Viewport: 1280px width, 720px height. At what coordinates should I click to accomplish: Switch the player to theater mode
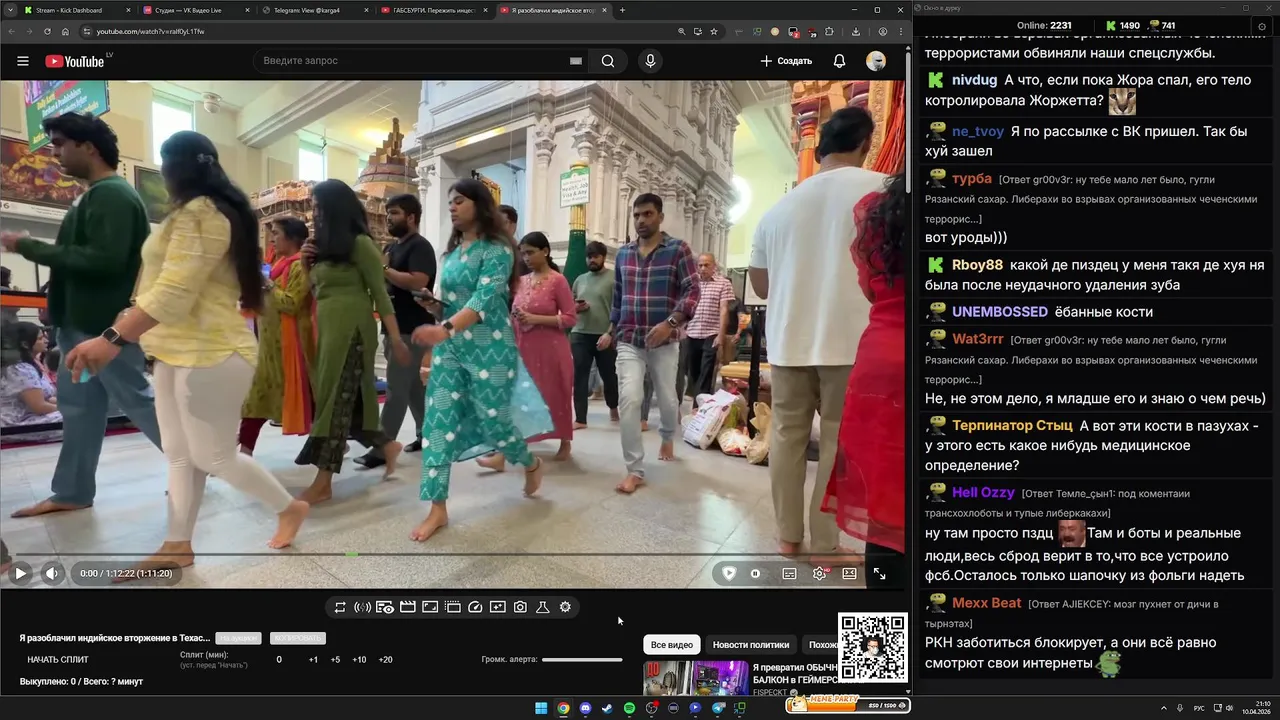(x=849, y=573)
